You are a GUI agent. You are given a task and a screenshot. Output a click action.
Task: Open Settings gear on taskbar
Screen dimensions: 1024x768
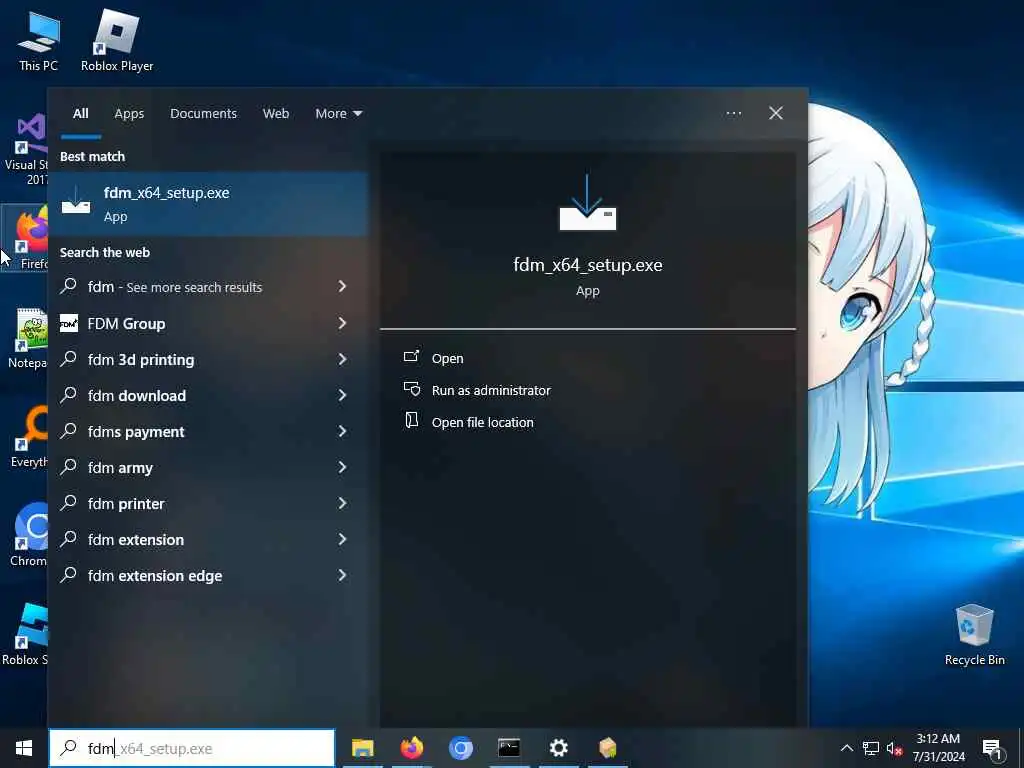point(558,748)
